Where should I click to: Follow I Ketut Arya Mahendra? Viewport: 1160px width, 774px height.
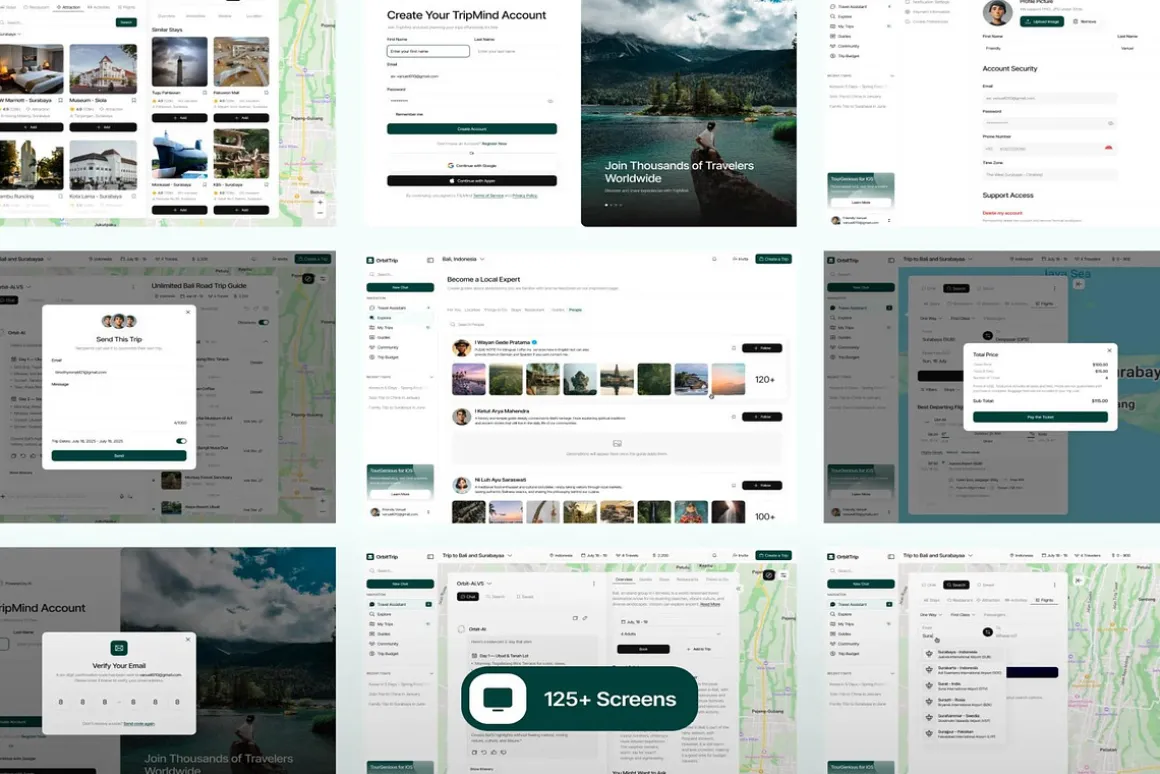tap(762, 417)
